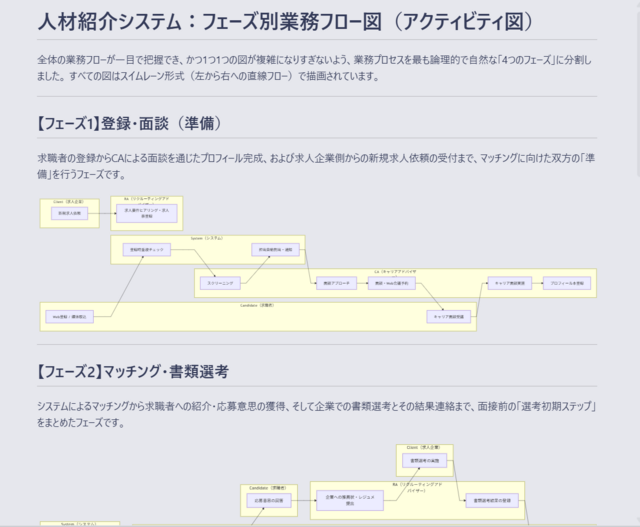Select the rightmost notification node in System lane

[x=276, y=249]
